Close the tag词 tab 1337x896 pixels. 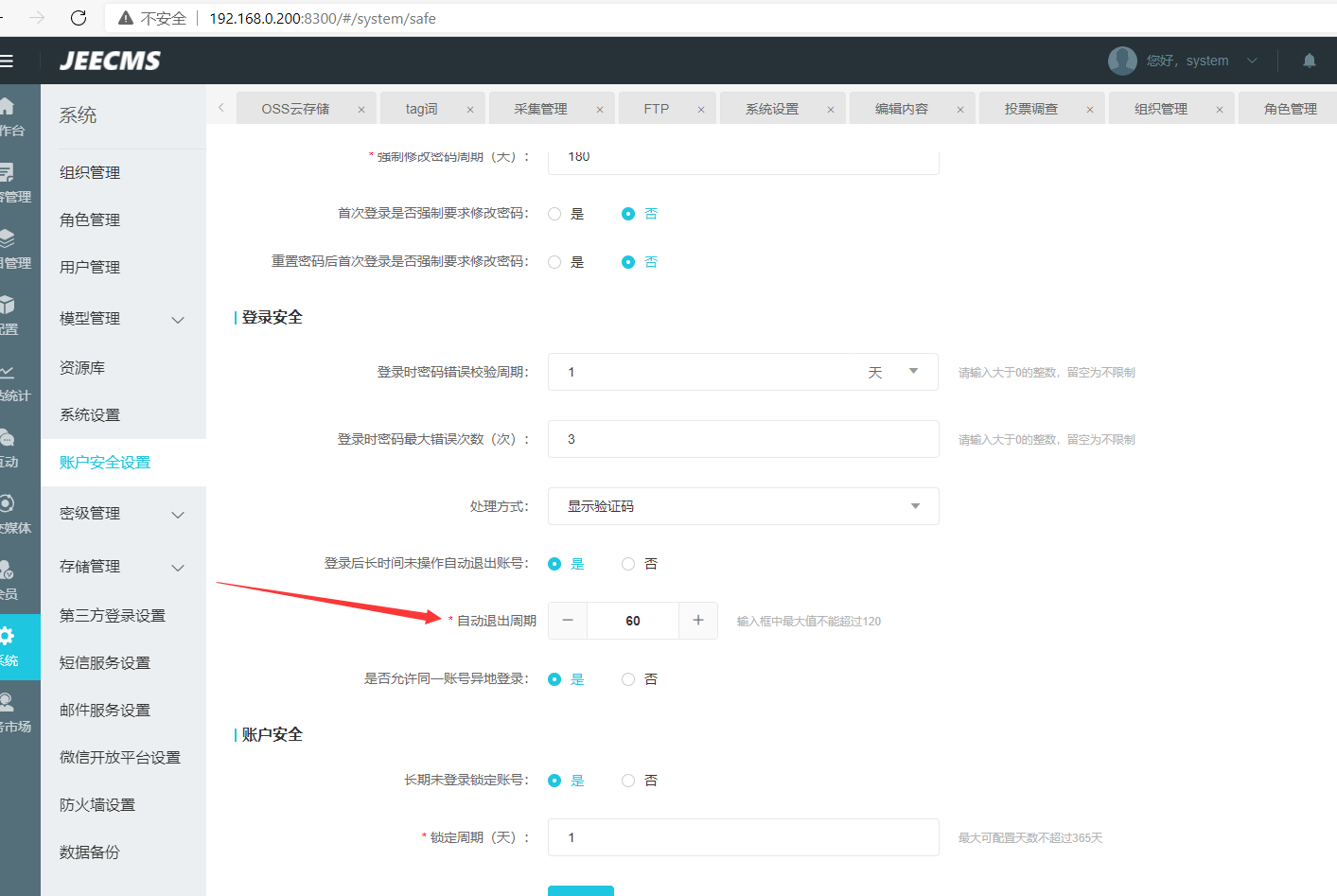(470, 110)
